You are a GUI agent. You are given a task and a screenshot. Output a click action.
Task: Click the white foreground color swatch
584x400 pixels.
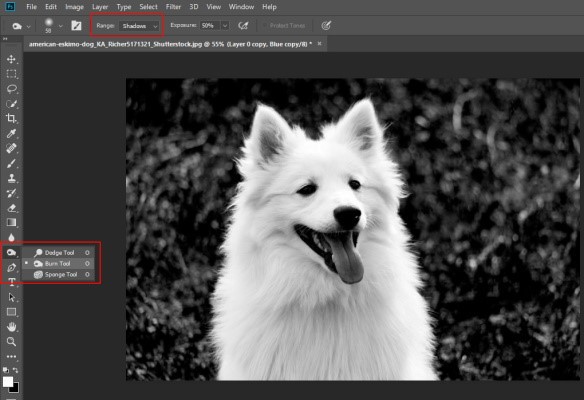(7, 381)
